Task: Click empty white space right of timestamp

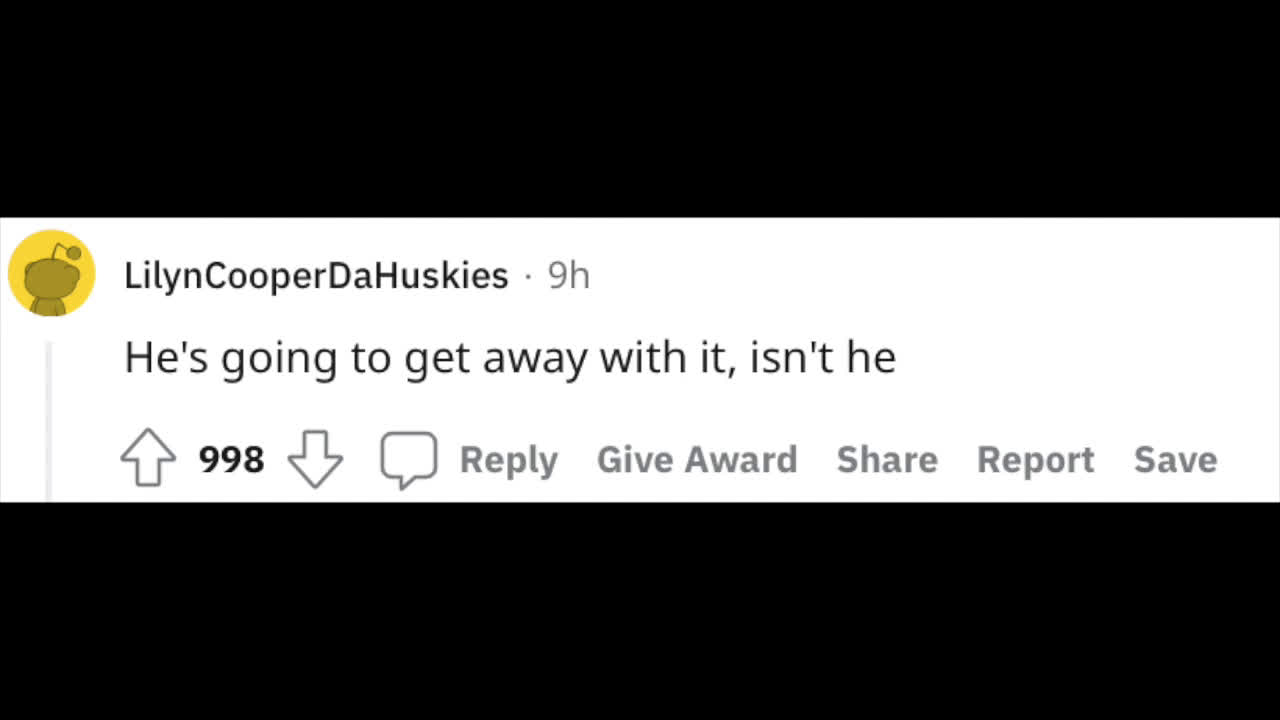Action: (900, 275)
